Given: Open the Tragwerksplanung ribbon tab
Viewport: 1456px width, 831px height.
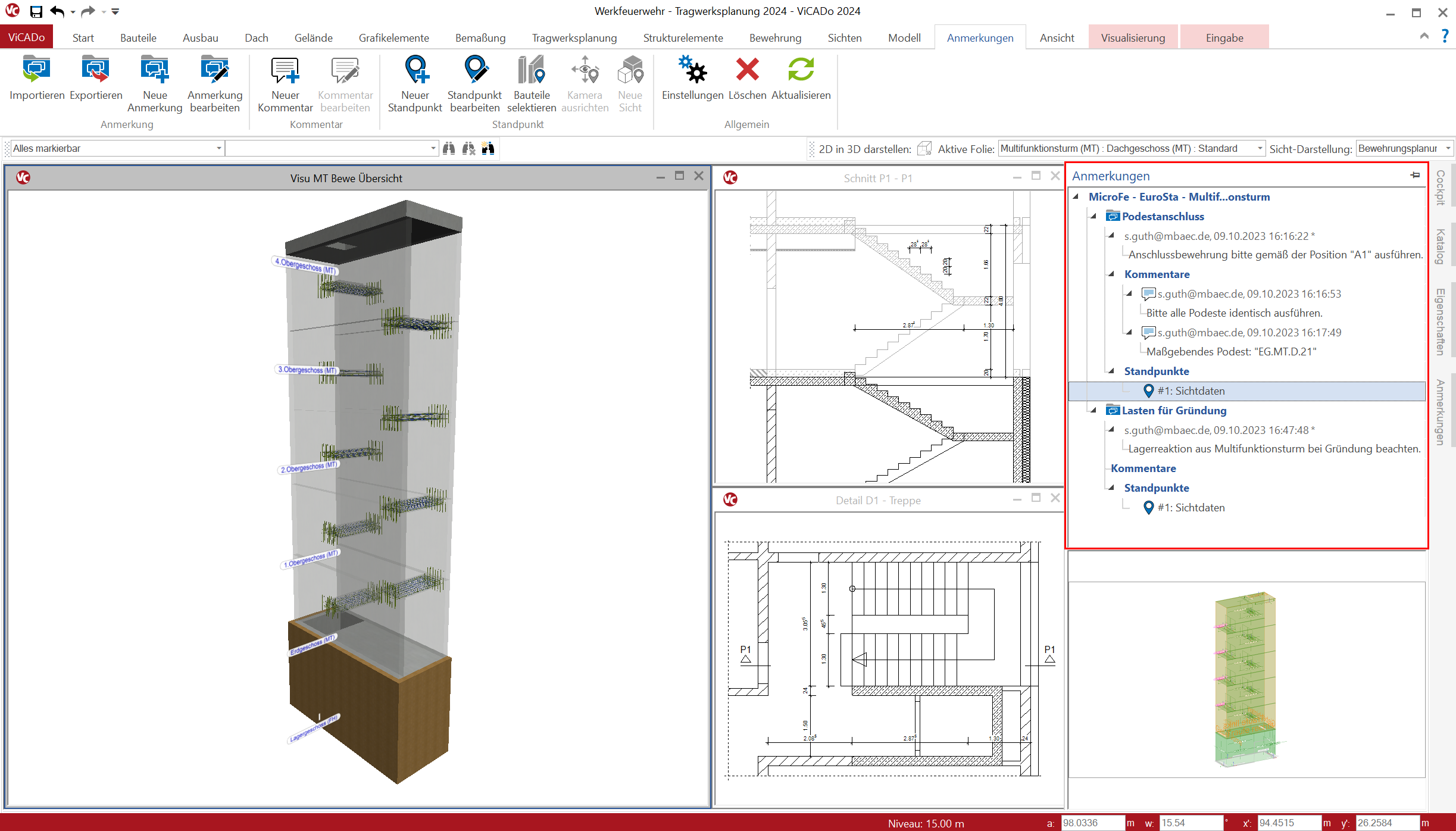Looking at the screenshot, I should [x=574, y=38].
